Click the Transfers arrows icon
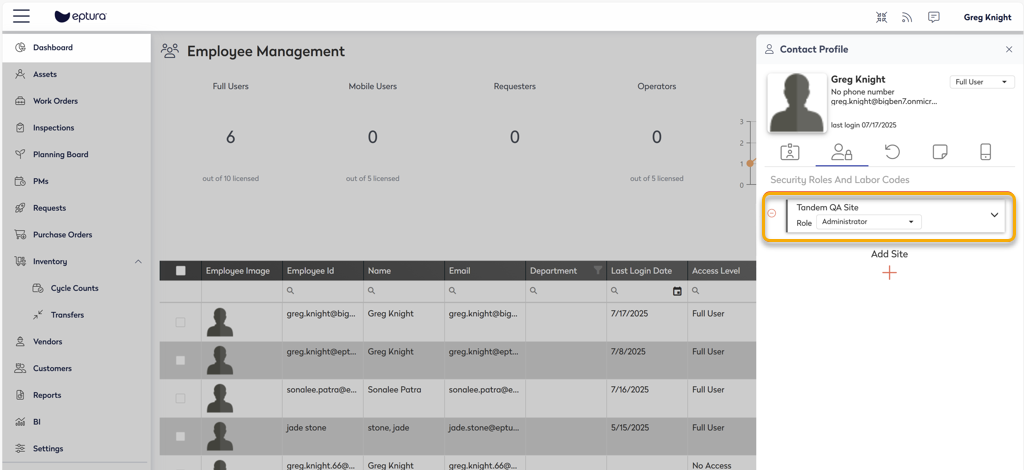 (38, 315)
